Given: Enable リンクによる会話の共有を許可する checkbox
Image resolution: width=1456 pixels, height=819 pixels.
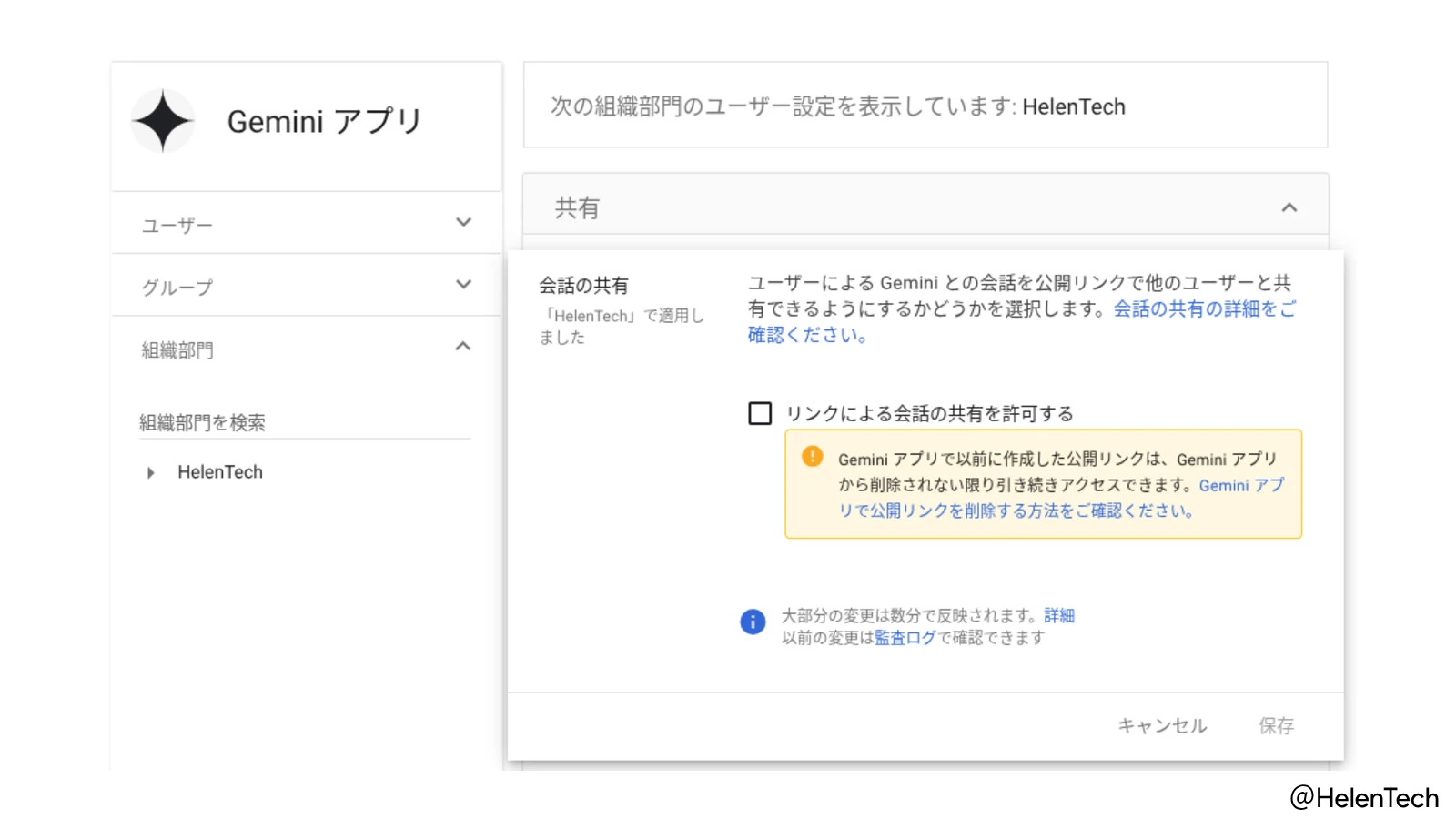Looking at the screenshot, I should pos(760,414).
